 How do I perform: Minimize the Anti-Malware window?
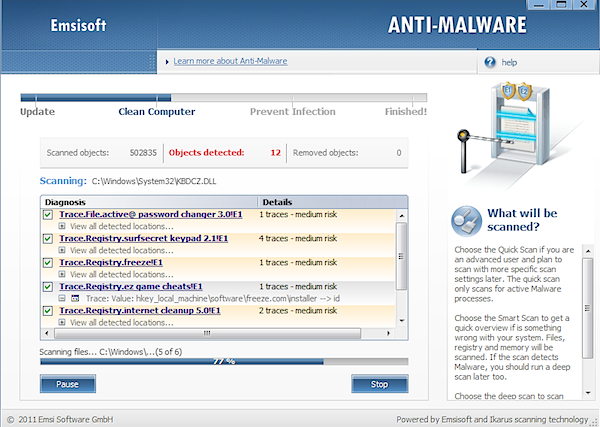coord(539,5)
